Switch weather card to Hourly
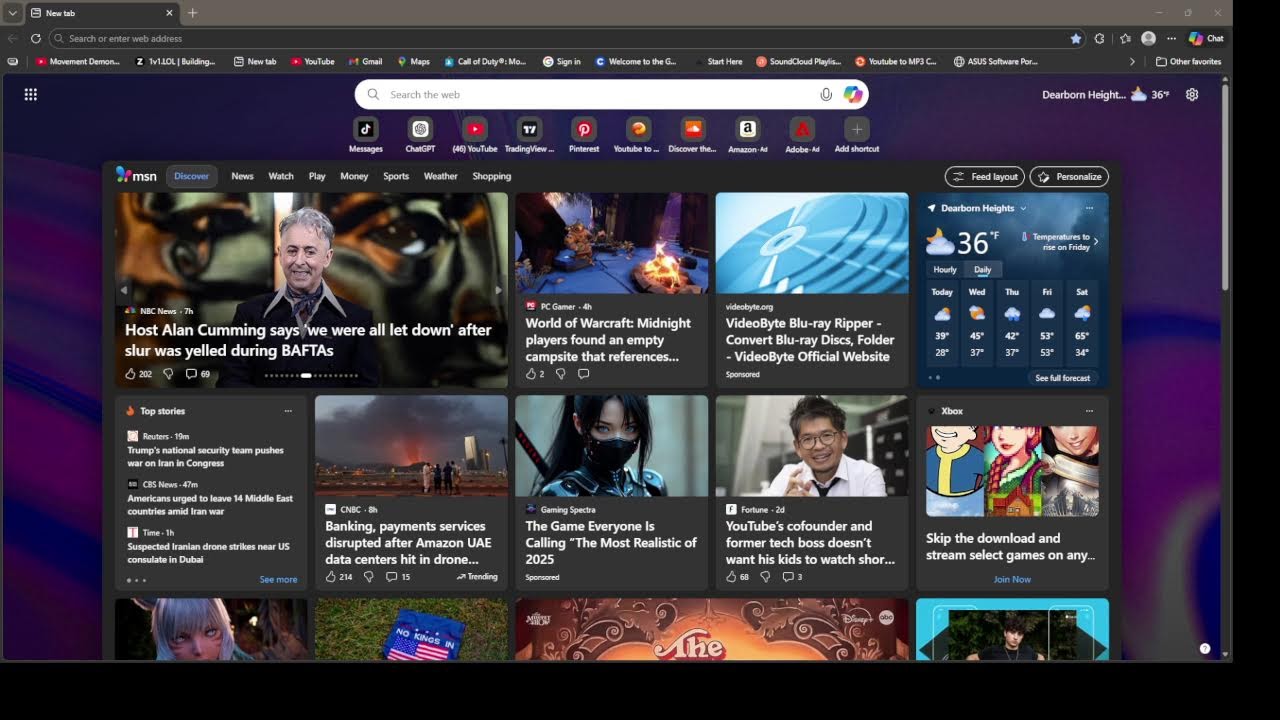The width and height of the screenshot is (1280, 720). 945,270
